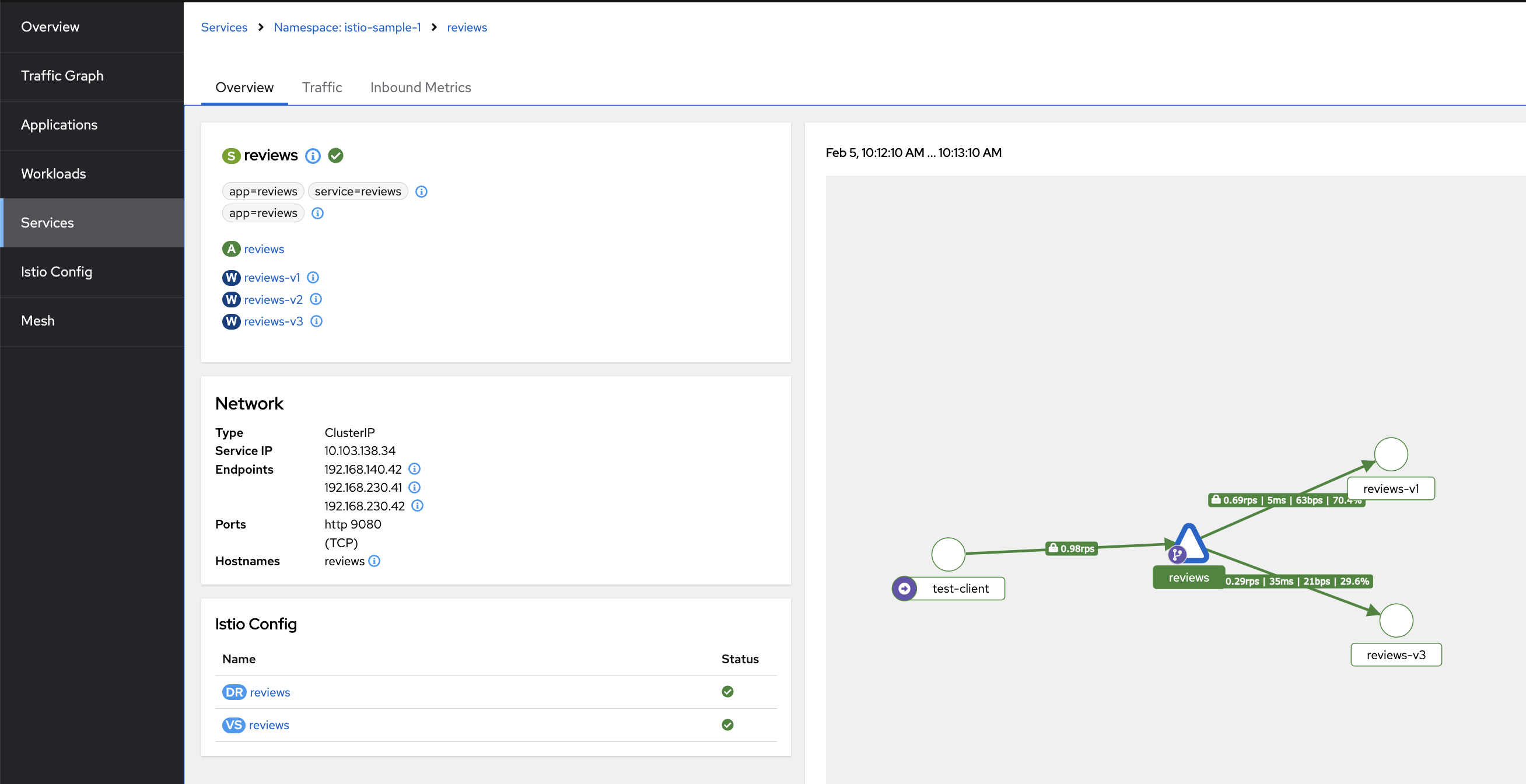Open Traffic Graph in sidebar
This screenshot has width=1526, height=784.
click(x=62, y=76)
